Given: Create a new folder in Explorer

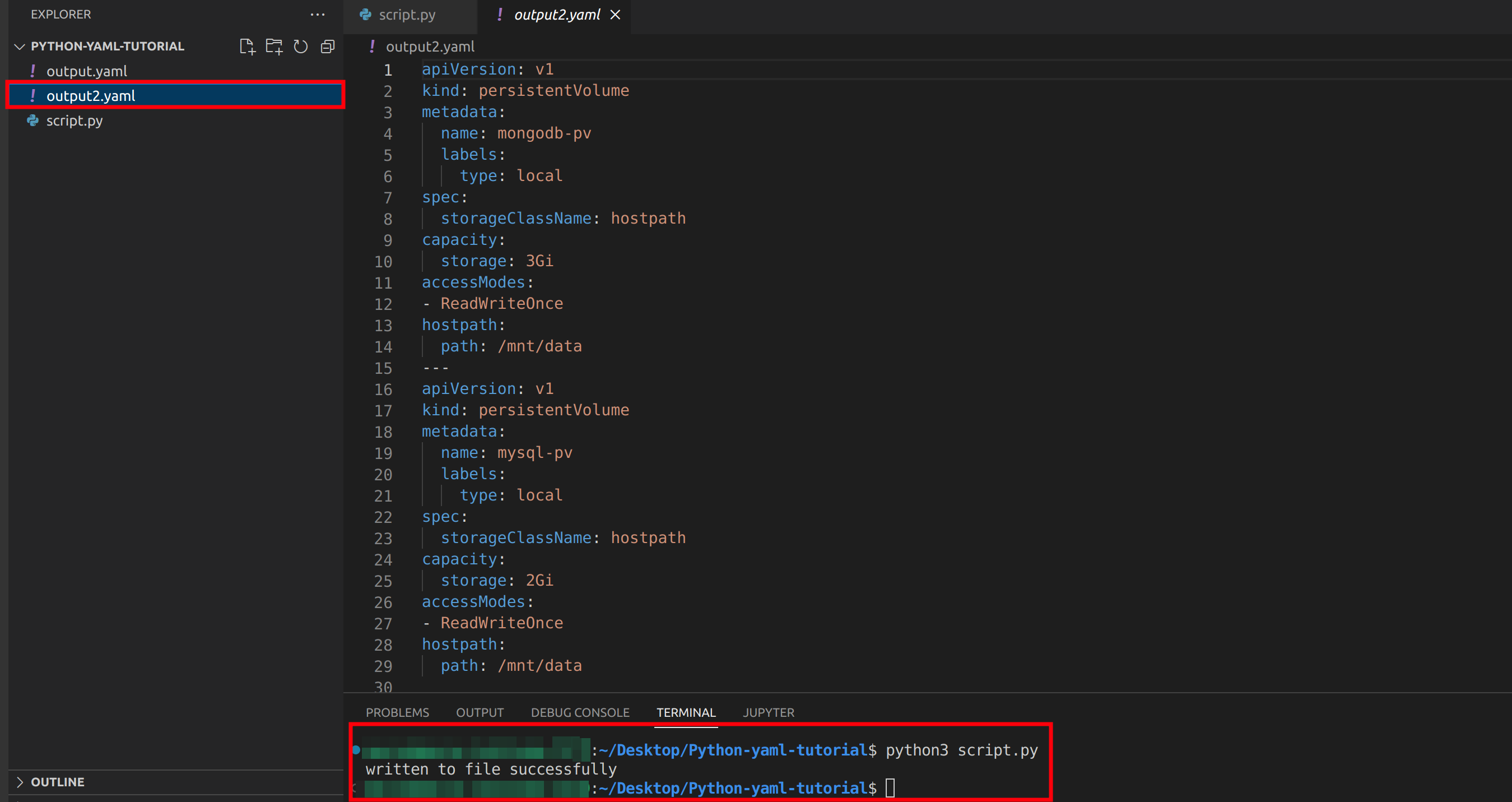Looking at the screenshot, I should pyautogui.click(x=274, y=47).
